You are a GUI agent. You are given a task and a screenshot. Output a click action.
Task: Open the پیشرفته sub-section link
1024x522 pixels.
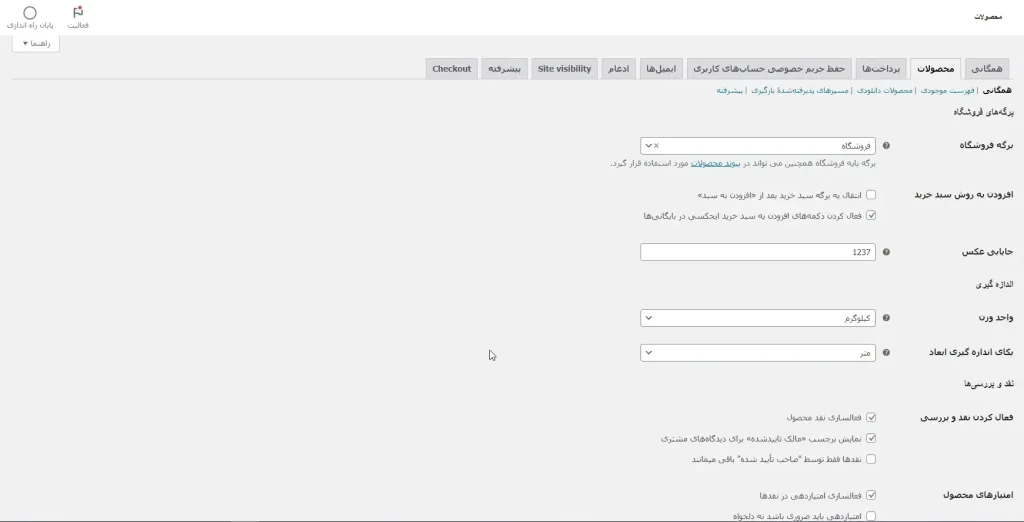click(729, 91)
